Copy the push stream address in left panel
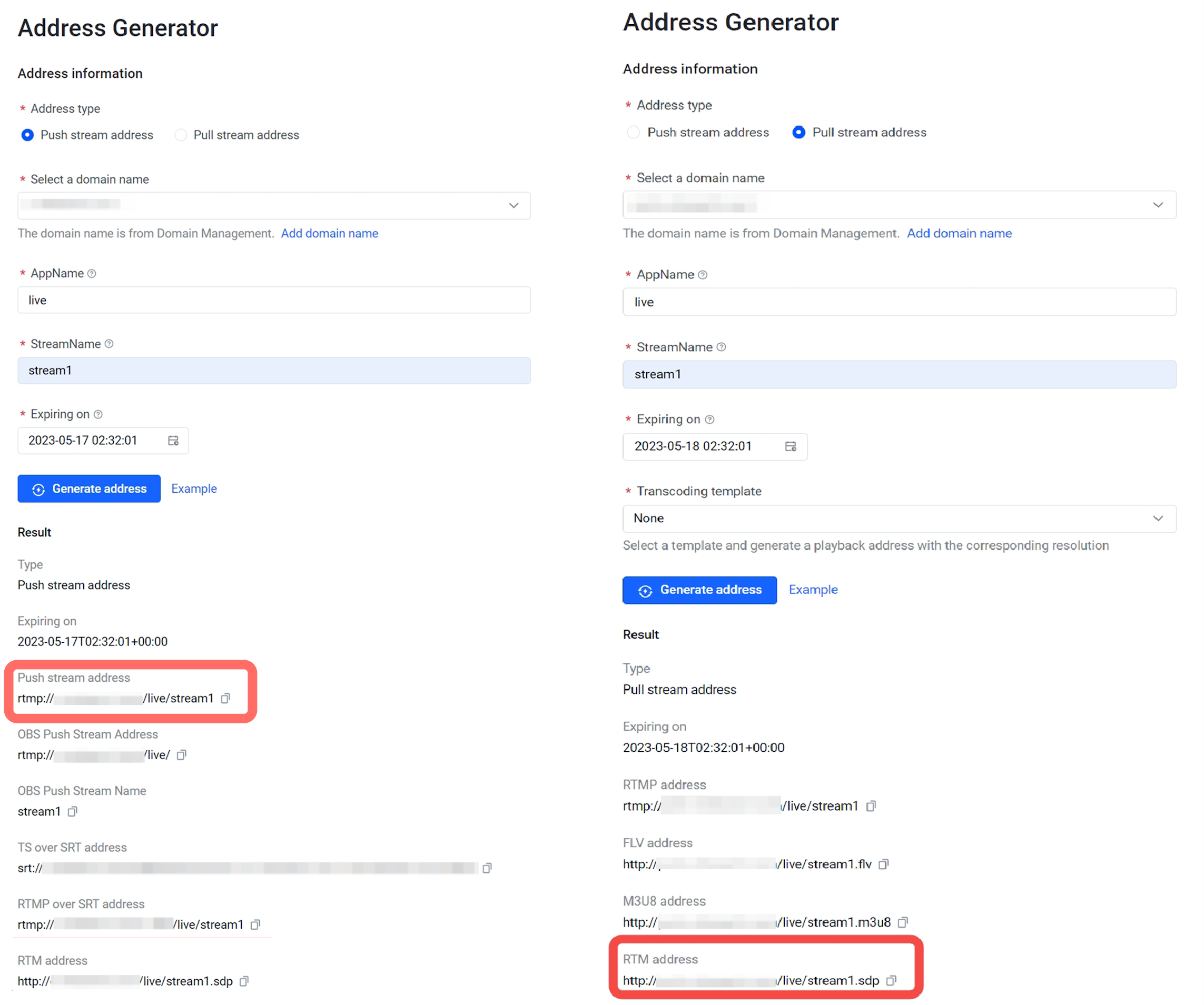Viewport: 1204px width, 1005px height. (x=225, y=698)
